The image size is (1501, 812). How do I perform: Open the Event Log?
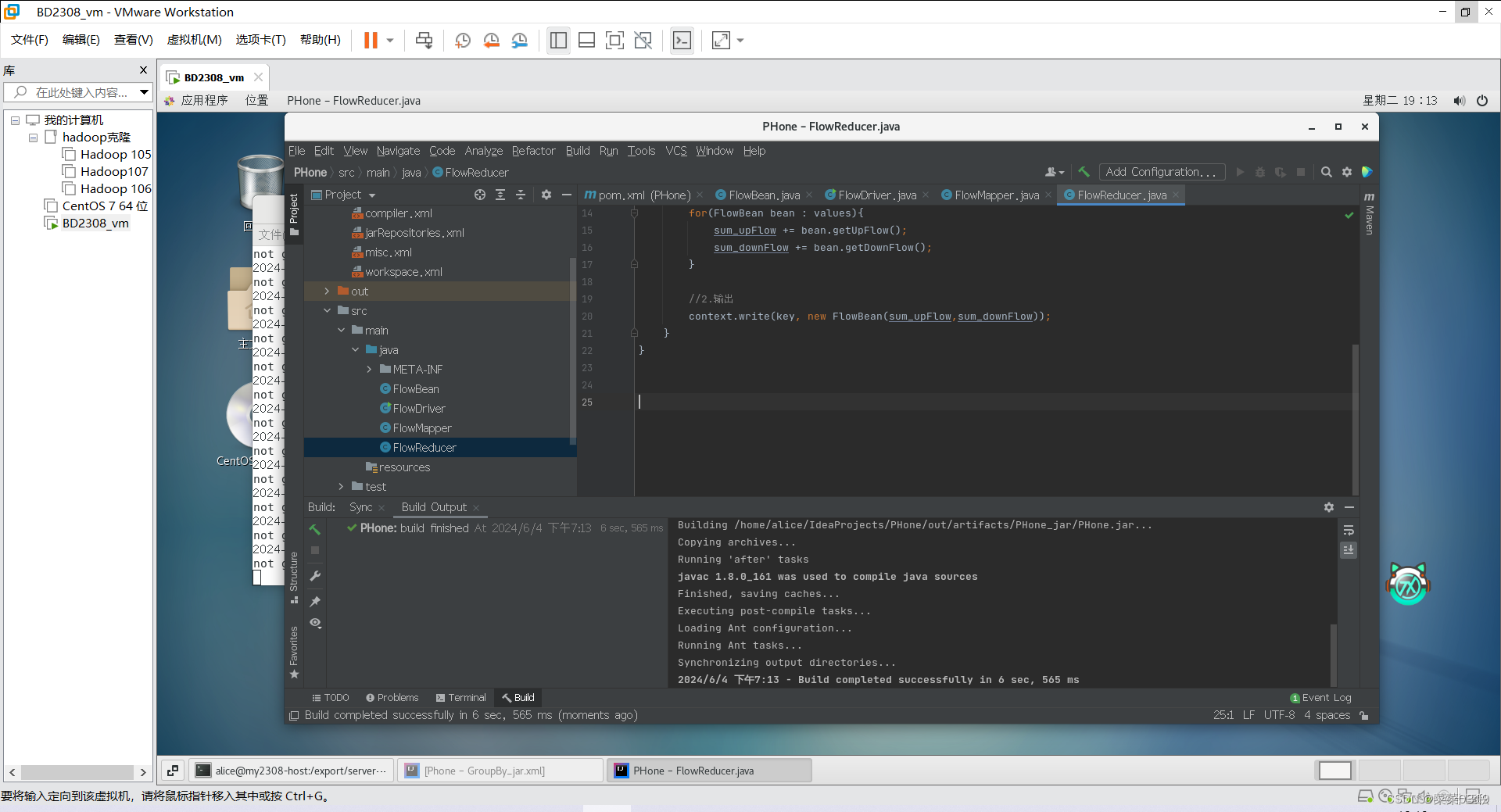click(x=1320, y=698)
